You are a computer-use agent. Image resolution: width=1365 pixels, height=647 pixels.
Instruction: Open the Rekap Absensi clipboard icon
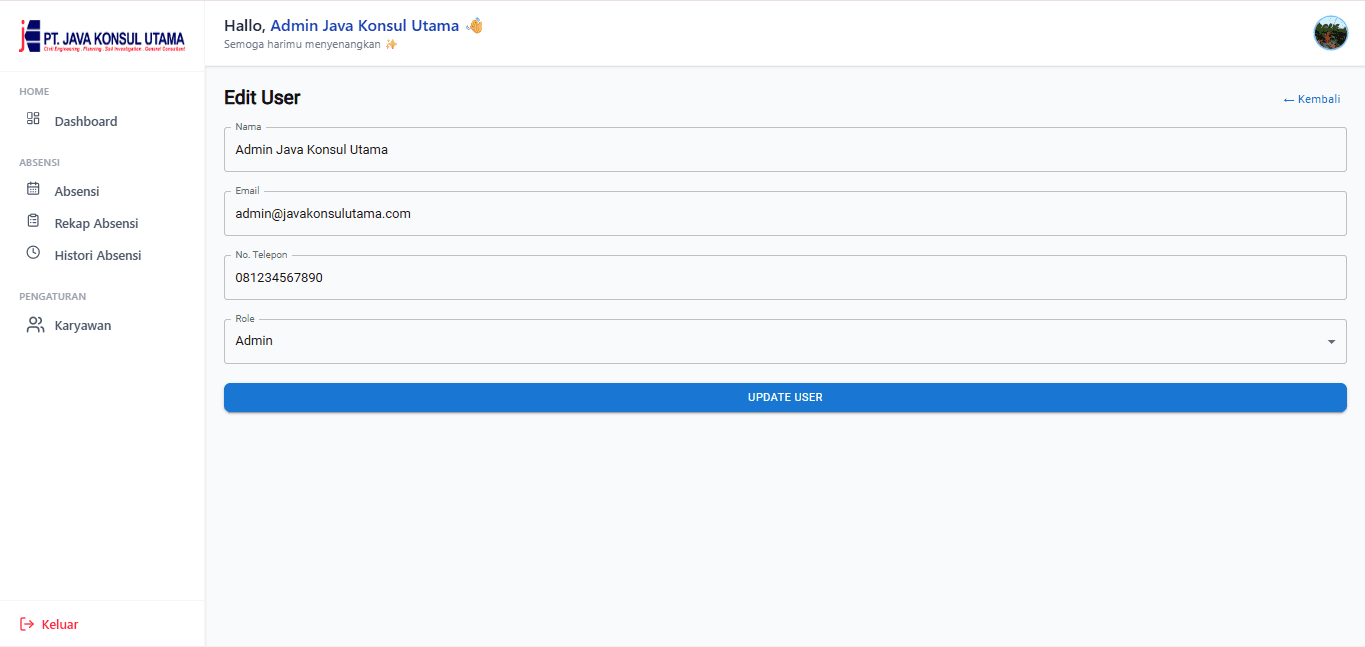34,222
